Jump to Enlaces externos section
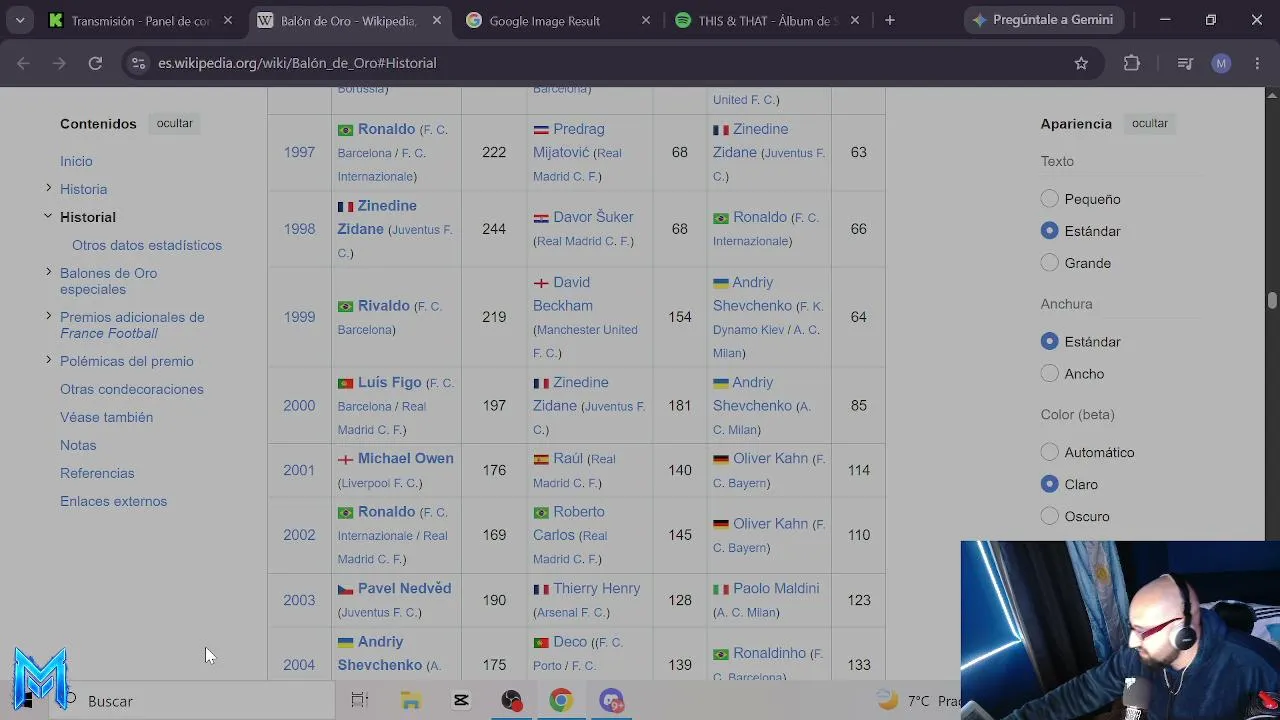1280x720 pixels. 113,501
